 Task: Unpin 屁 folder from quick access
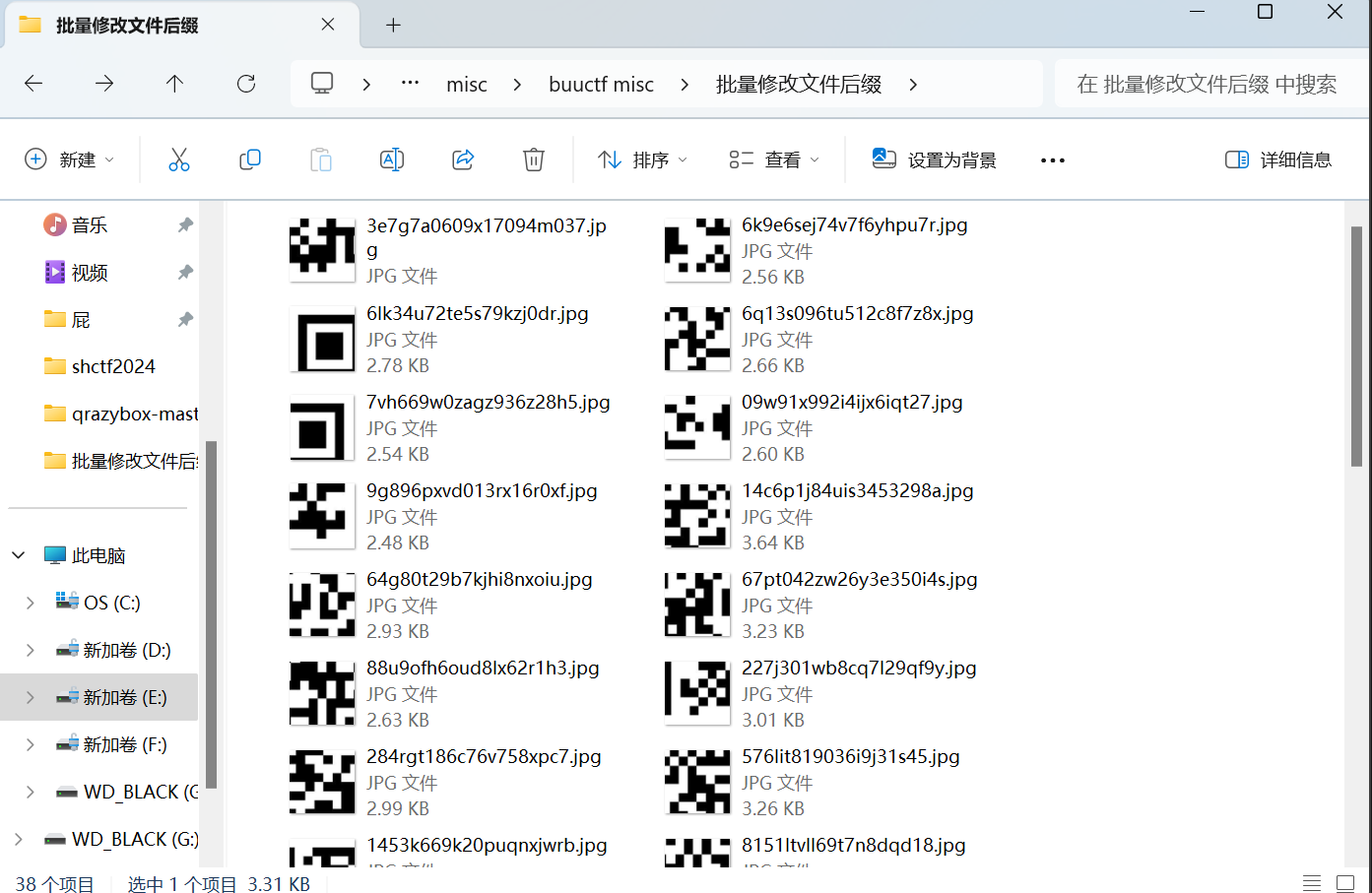[185, 319]
